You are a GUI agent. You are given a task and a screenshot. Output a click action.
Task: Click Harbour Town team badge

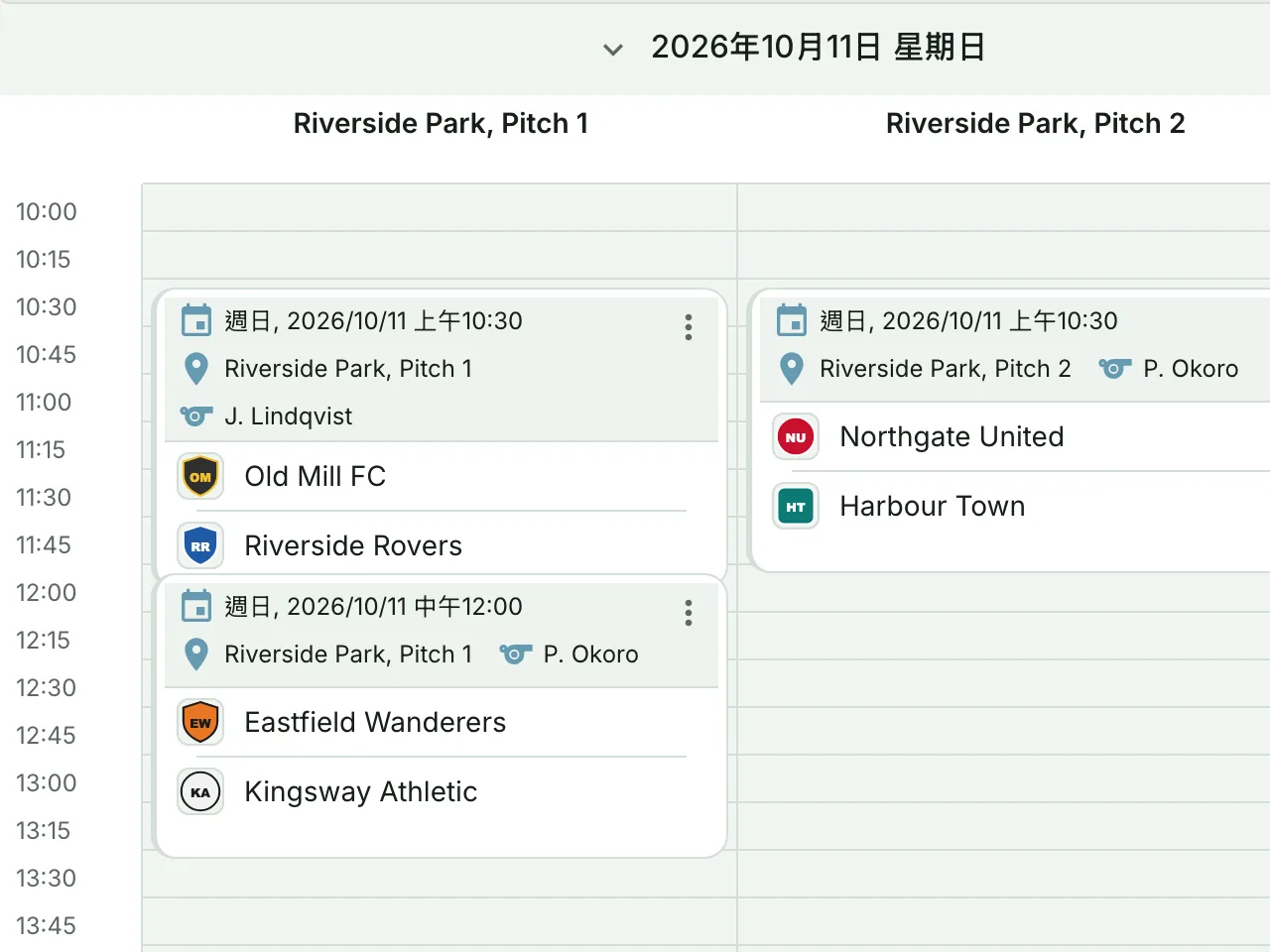pyautogui.click(x=796, y=507)
